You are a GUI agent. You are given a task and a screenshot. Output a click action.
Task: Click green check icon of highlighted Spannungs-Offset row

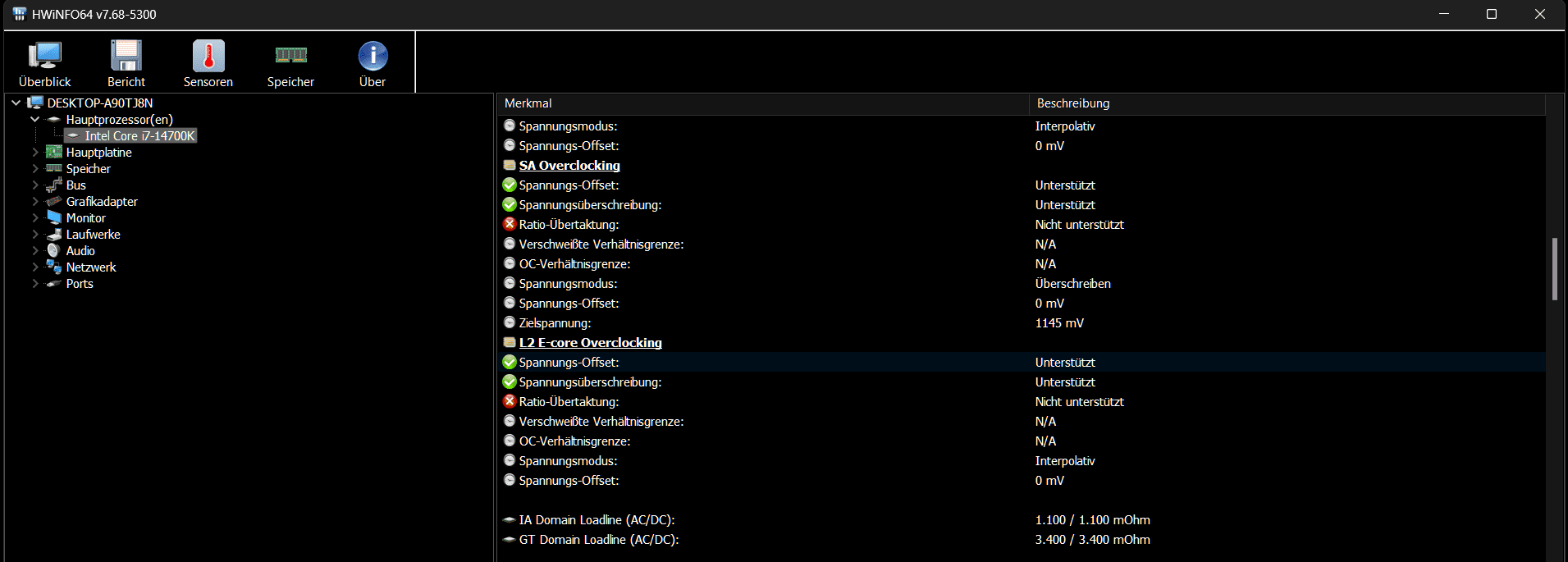(510, 362)
